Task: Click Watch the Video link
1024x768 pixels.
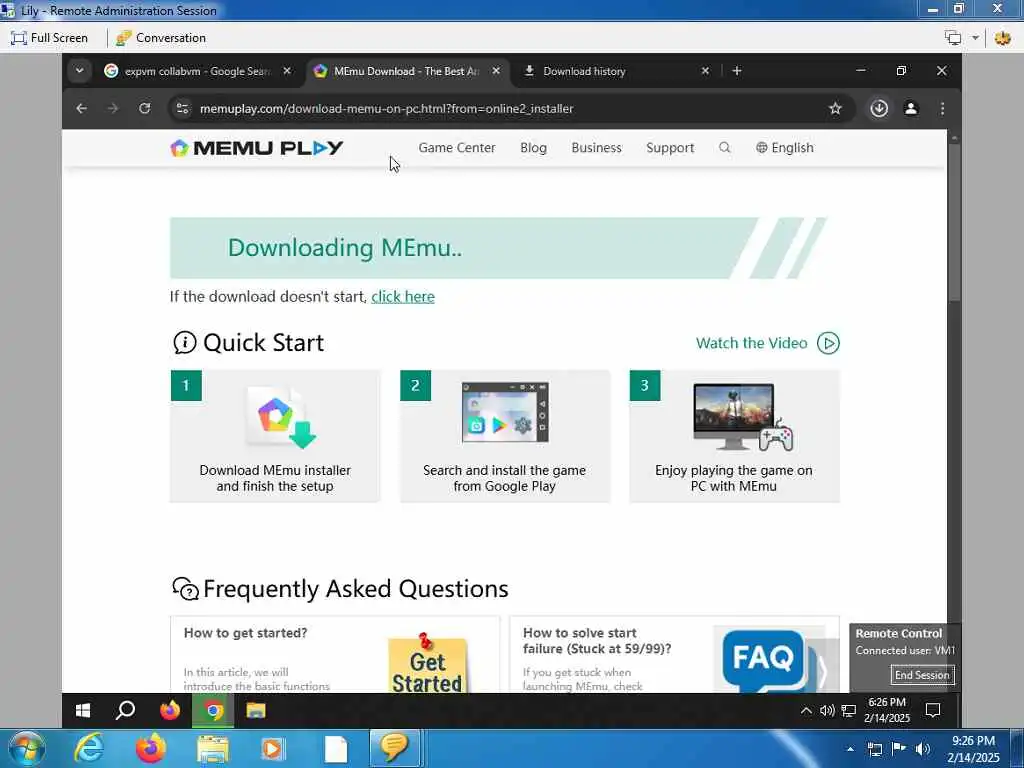Action: tap(751, 343)
